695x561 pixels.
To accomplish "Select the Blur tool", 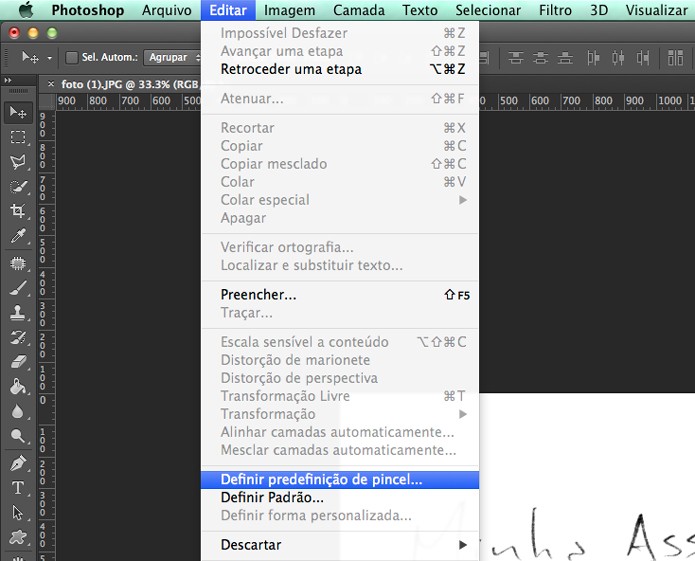I will (x=18, y=412).
